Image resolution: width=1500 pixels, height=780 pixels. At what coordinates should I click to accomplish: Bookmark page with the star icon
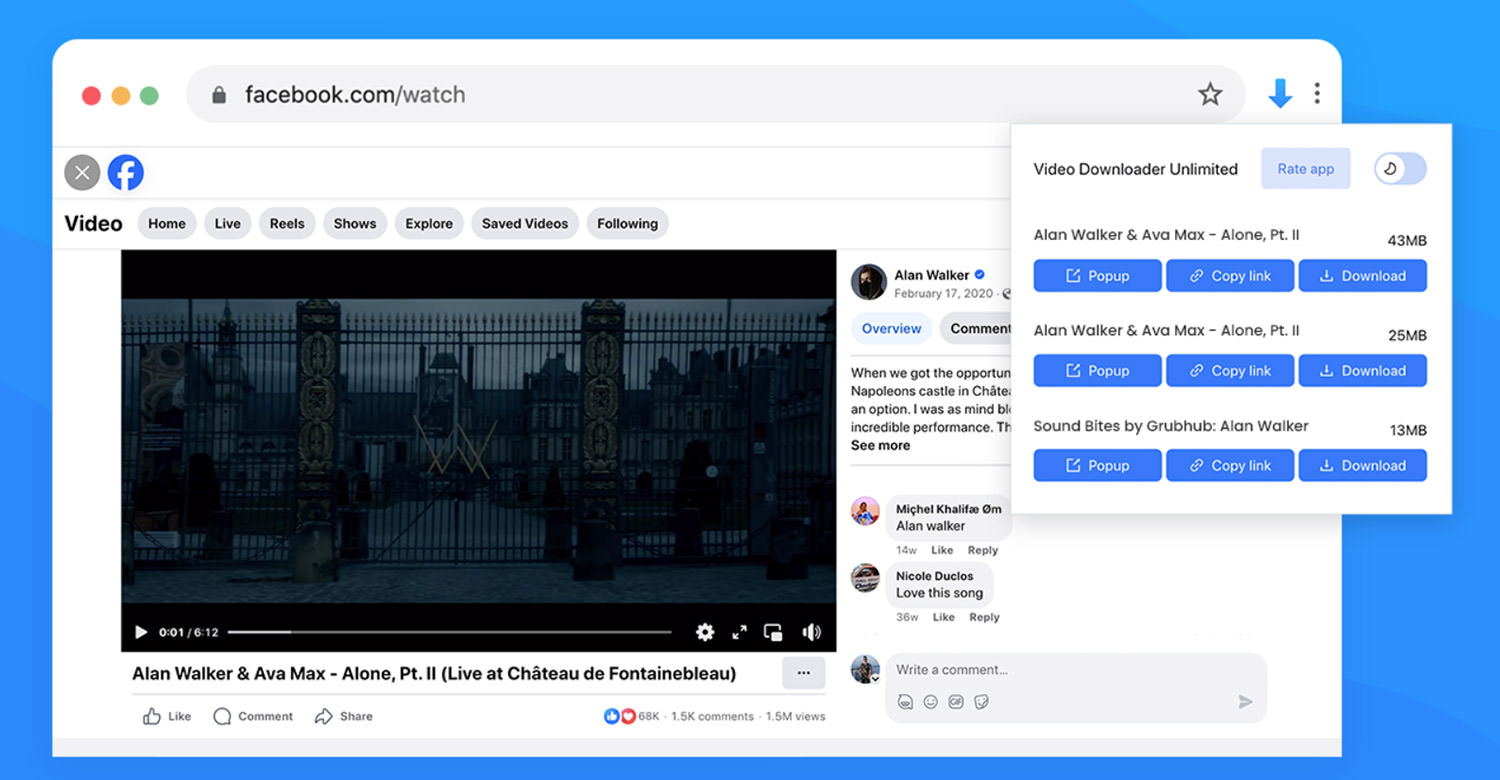click(1210, 94)
